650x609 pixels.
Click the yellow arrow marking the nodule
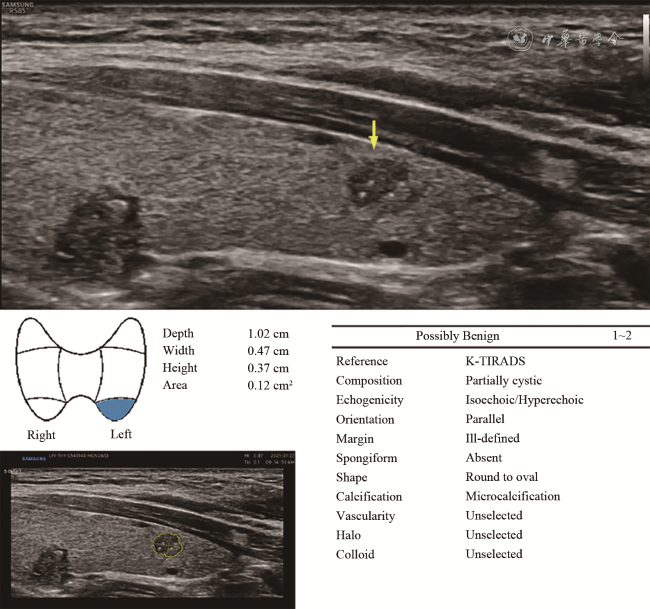click(x=374, y=135)
